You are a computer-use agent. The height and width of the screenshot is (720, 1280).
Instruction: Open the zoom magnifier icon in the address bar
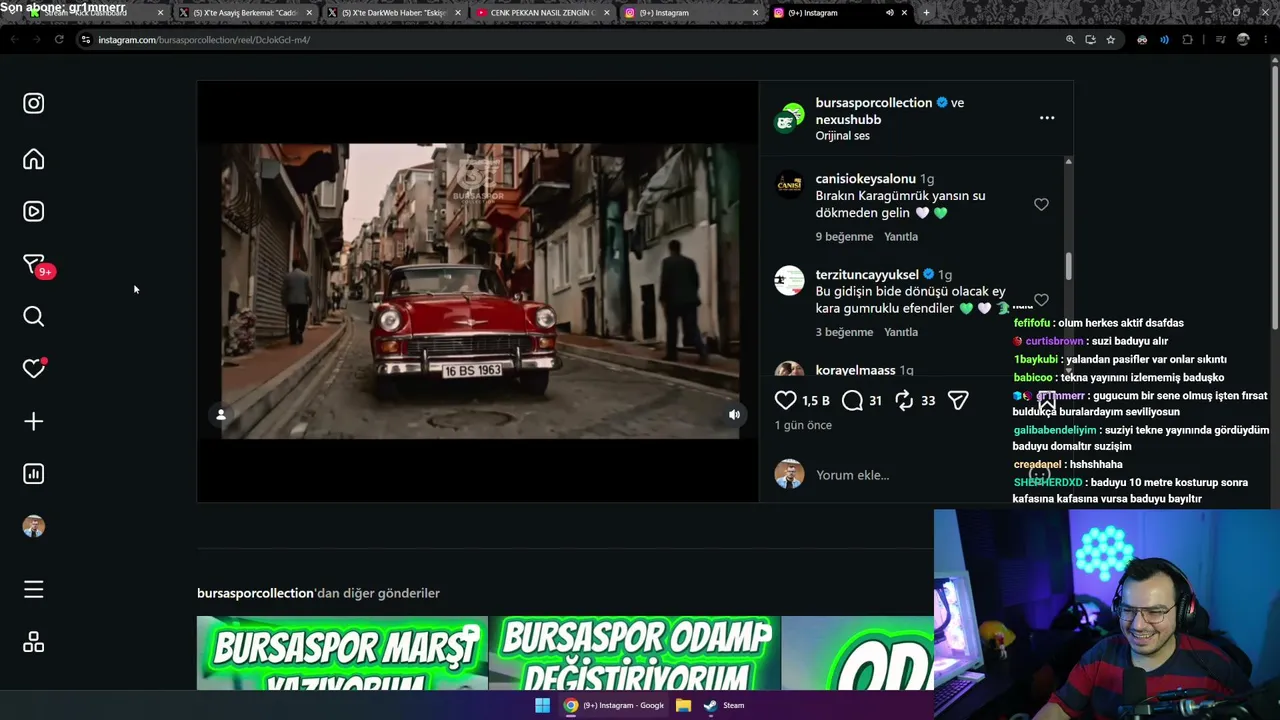1070,40
